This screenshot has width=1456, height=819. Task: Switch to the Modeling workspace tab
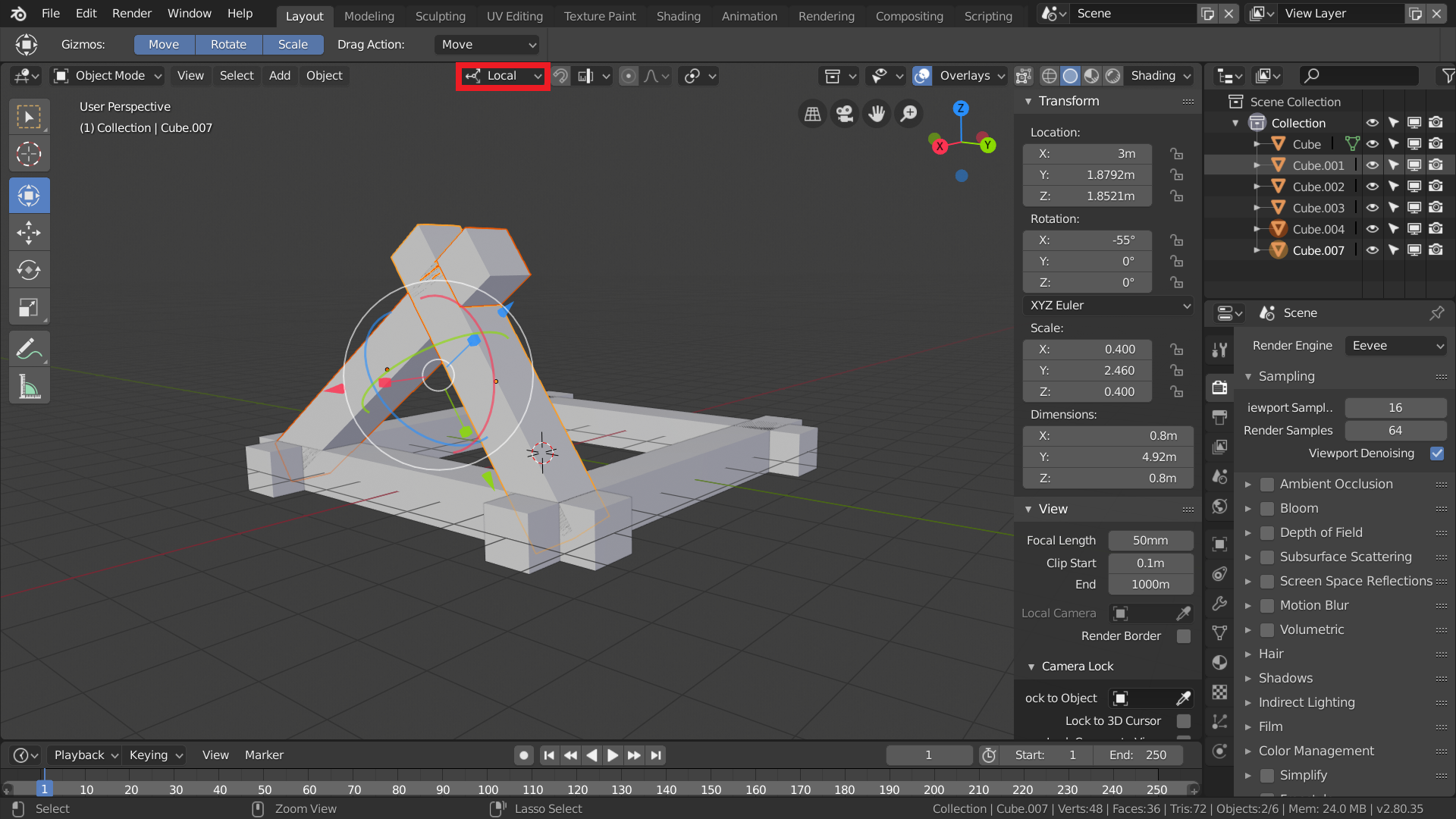pos(369,16)
